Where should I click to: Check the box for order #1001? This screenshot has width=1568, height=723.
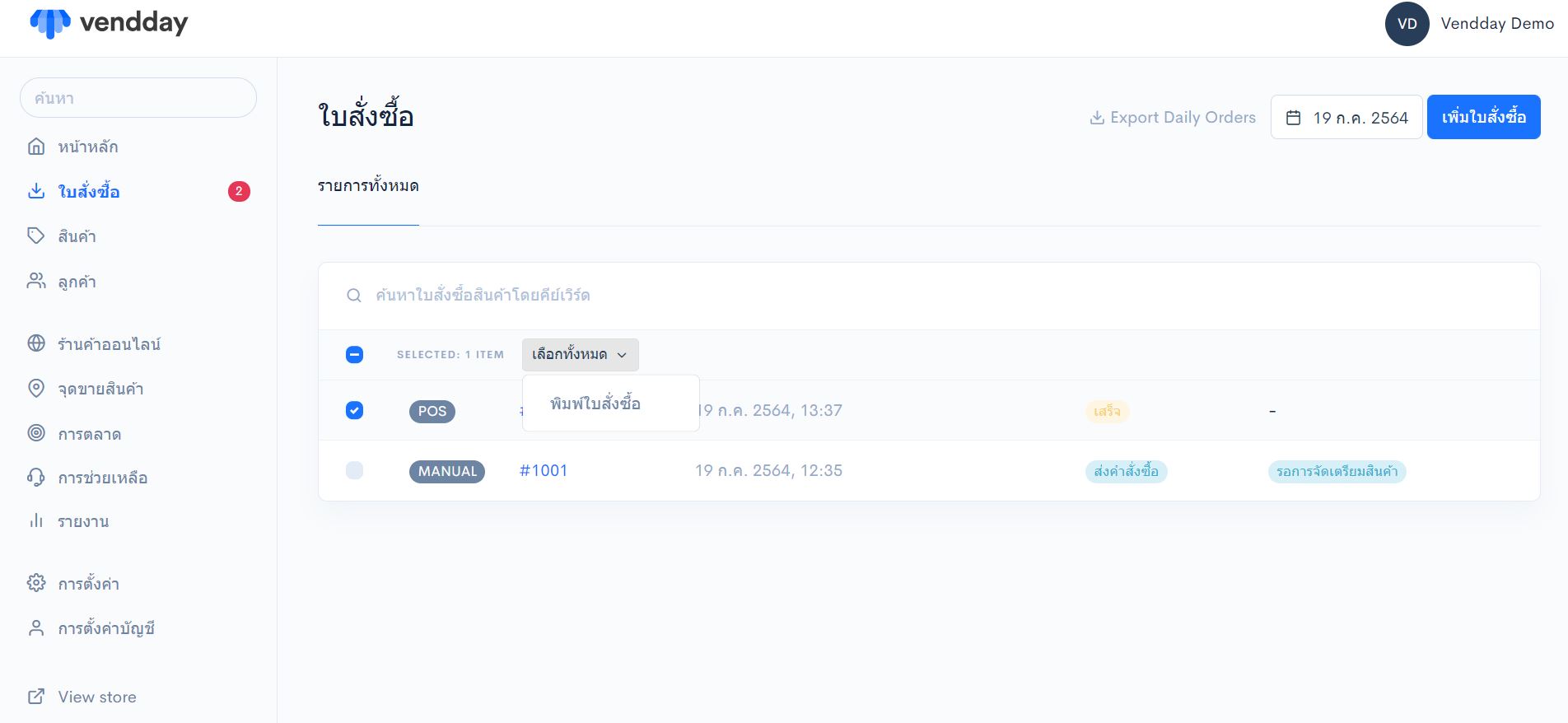point(354,470)
